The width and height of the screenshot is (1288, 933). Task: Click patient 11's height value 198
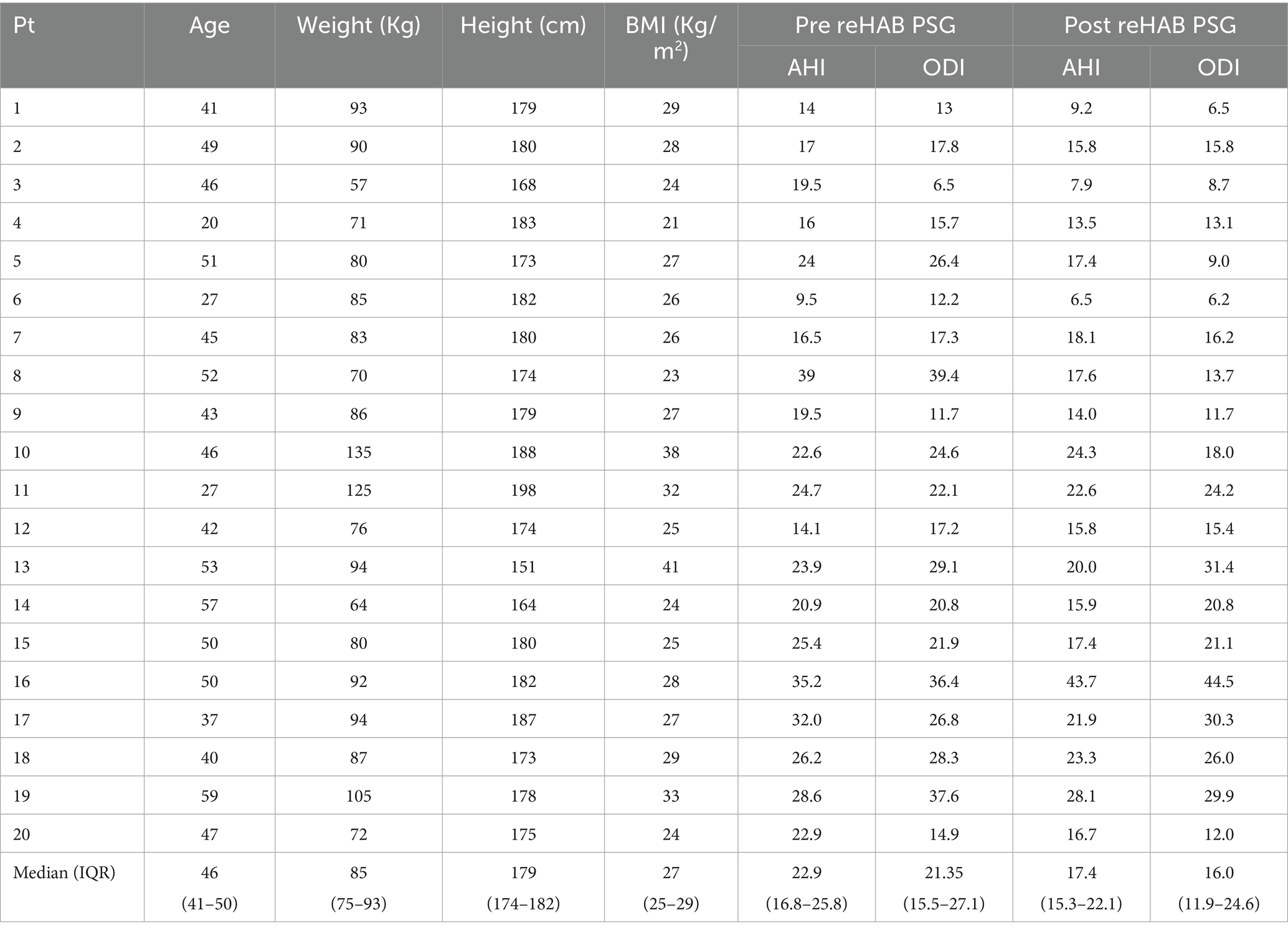click(523, 490)
